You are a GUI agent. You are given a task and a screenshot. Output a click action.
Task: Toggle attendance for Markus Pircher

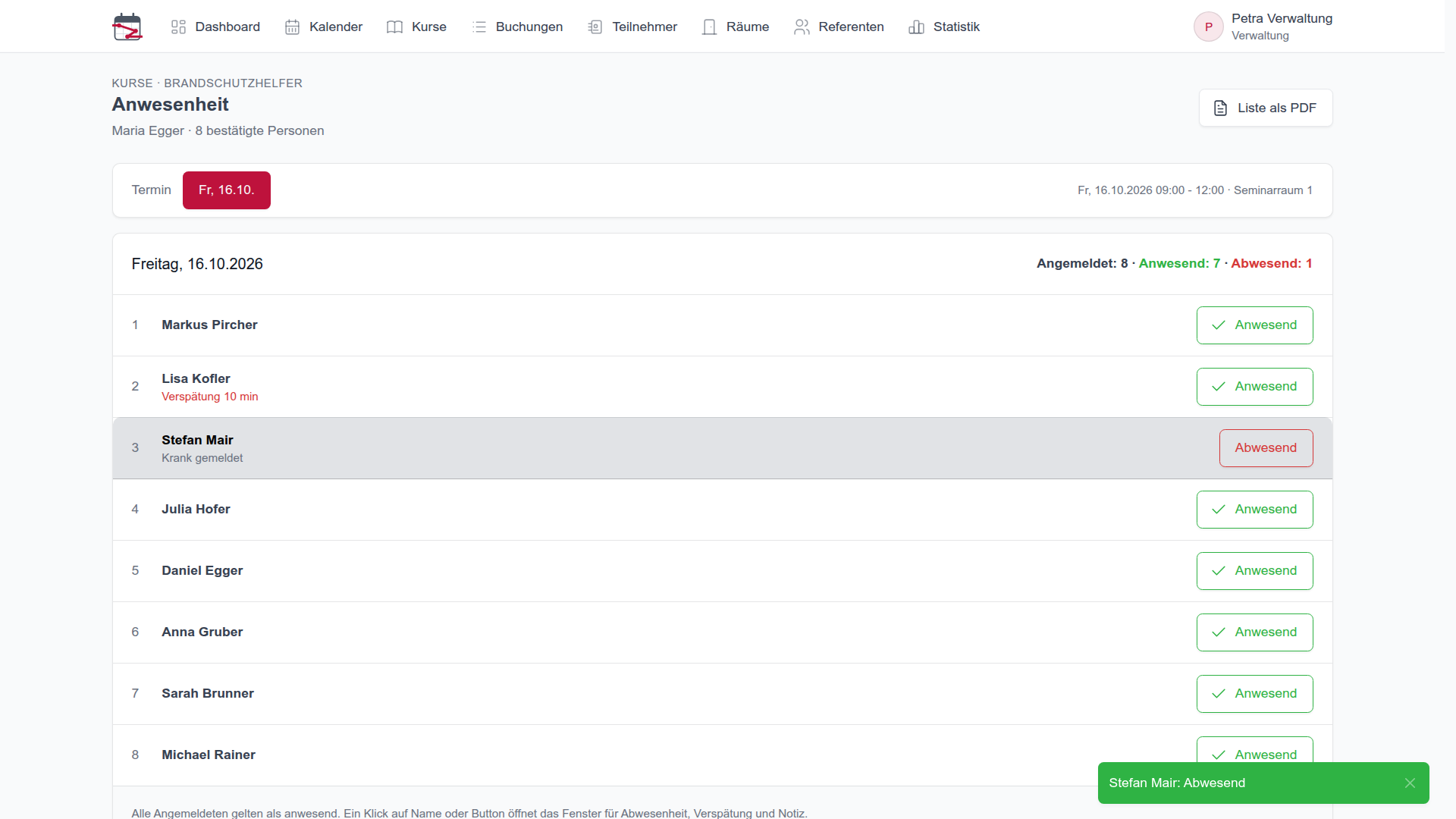point(1254,325)
